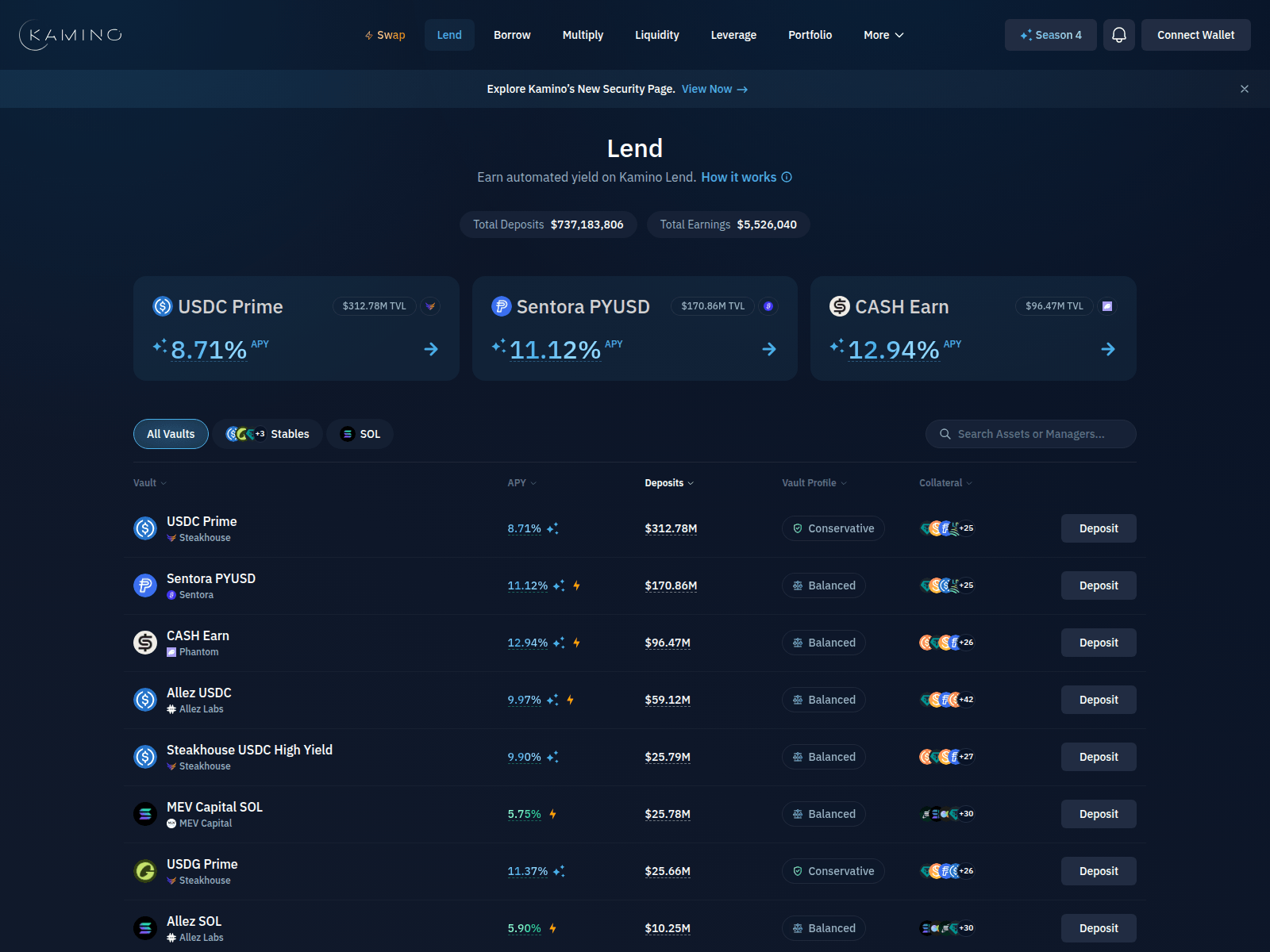Click Sentora manager icon on PYUSD card
The width and height of the screenshot is (1270, 952).
[768, 306]
